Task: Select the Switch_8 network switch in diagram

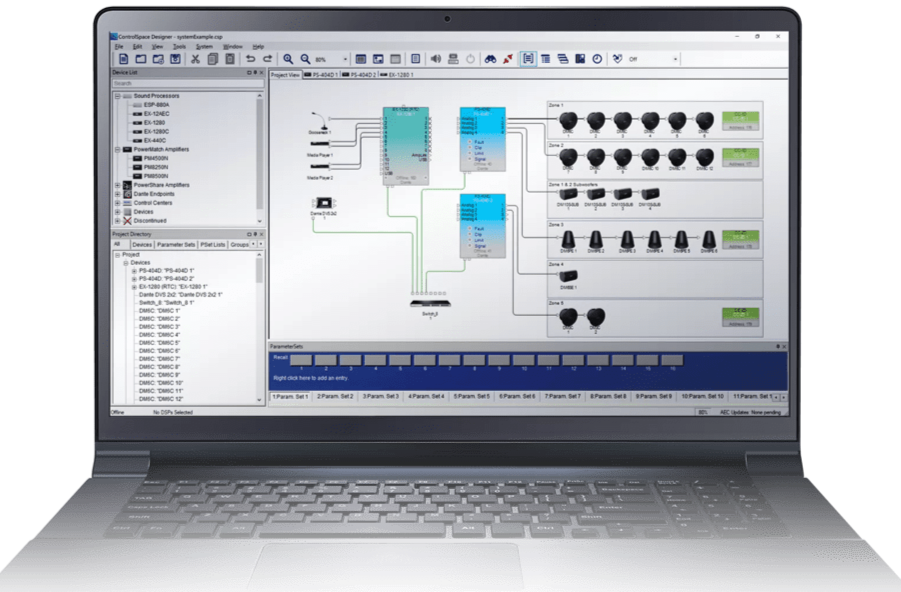Action: [431, 301]
